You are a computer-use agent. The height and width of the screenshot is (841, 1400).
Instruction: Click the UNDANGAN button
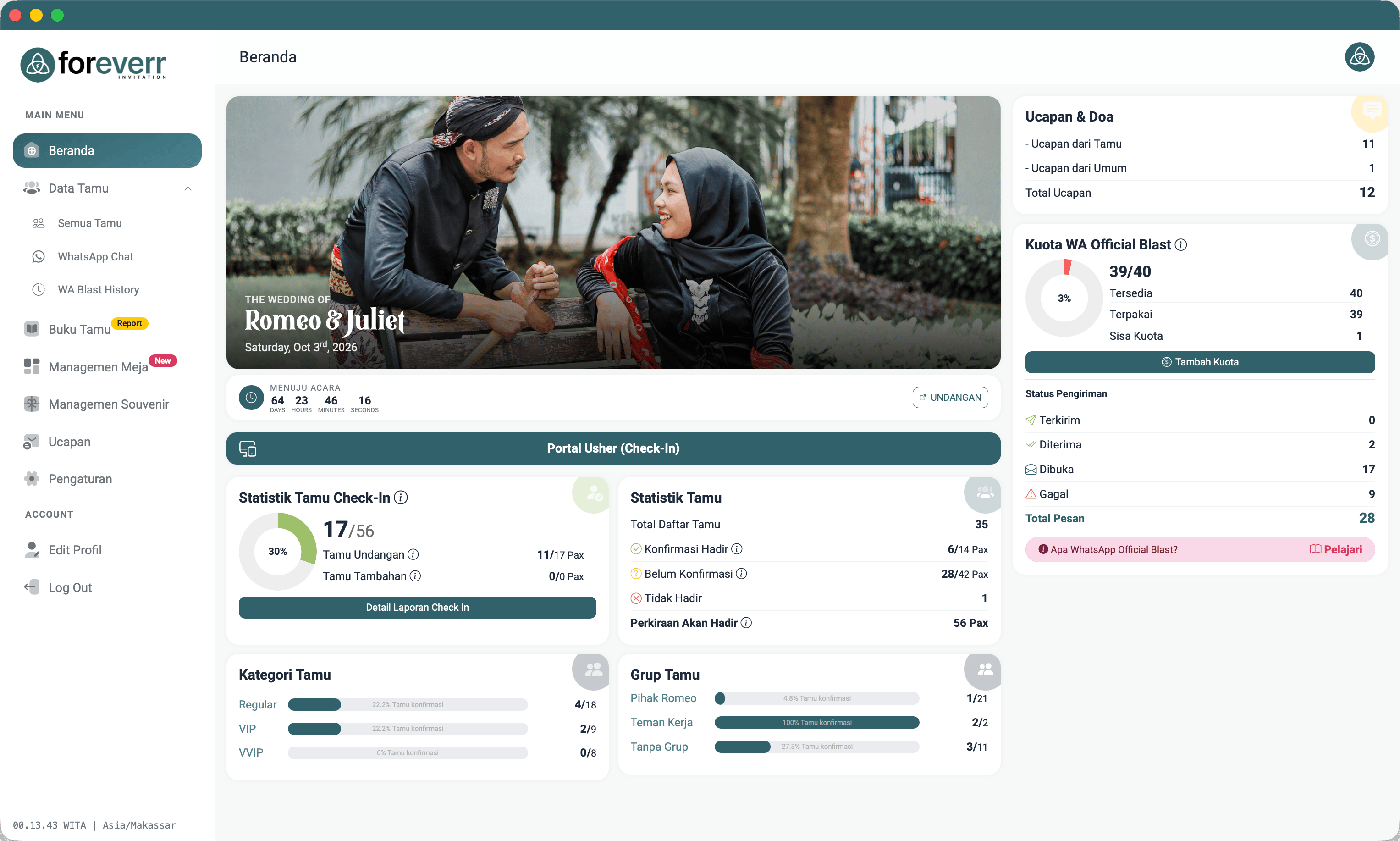[x=950, y=398]
